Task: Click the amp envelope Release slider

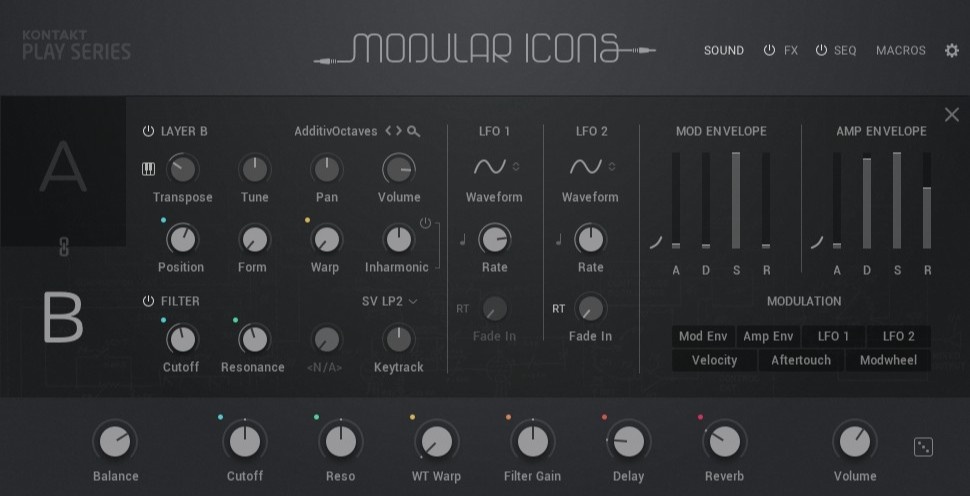Action: 927,200
